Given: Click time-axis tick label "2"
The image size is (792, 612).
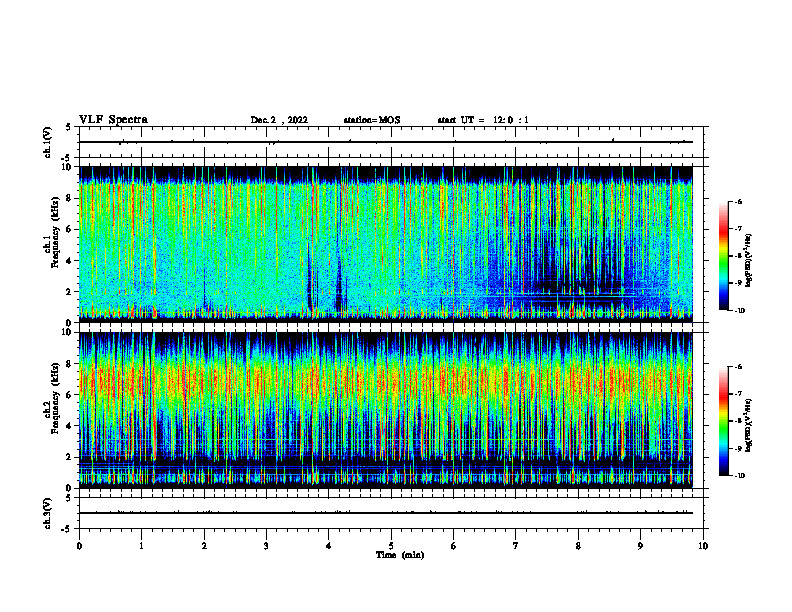Looking at the screenshot, I should (x=204, y=546).
